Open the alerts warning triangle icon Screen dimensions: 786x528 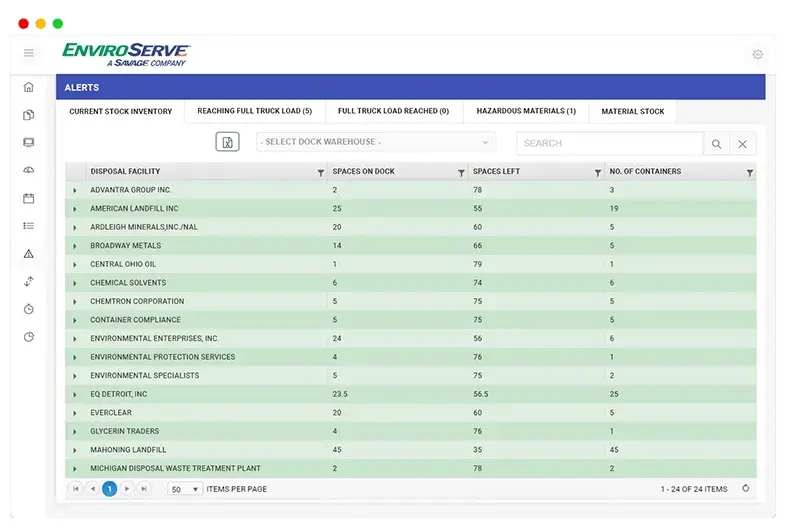[x=29, y=254]
